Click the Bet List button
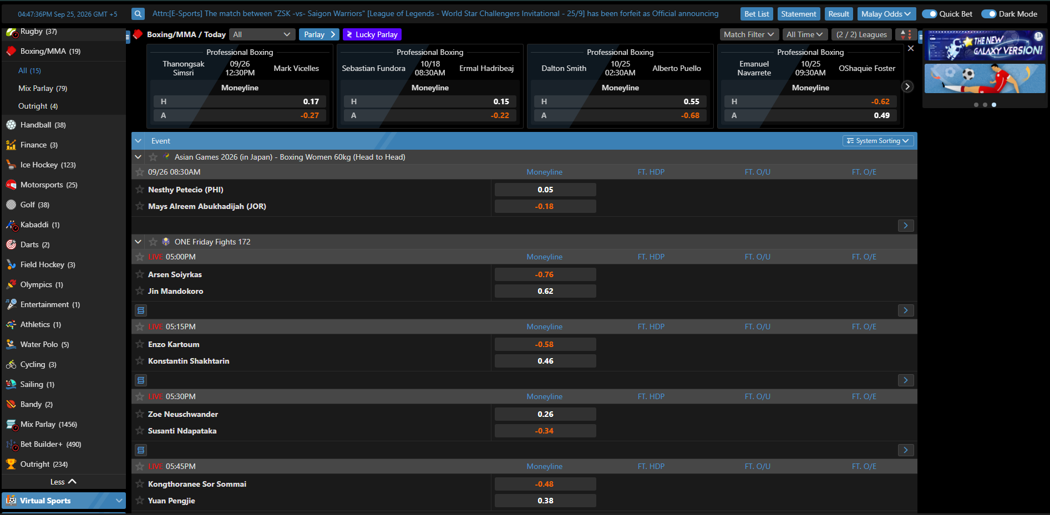 [x=757, y=13]
